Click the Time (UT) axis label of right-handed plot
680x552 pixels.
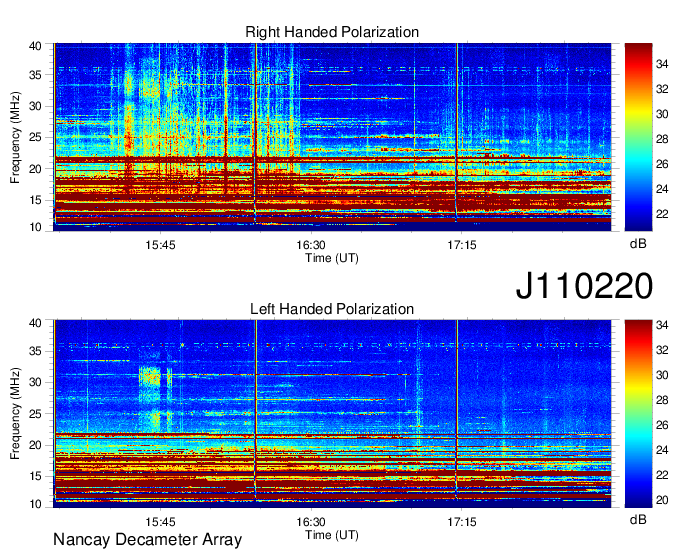[332, 258]
